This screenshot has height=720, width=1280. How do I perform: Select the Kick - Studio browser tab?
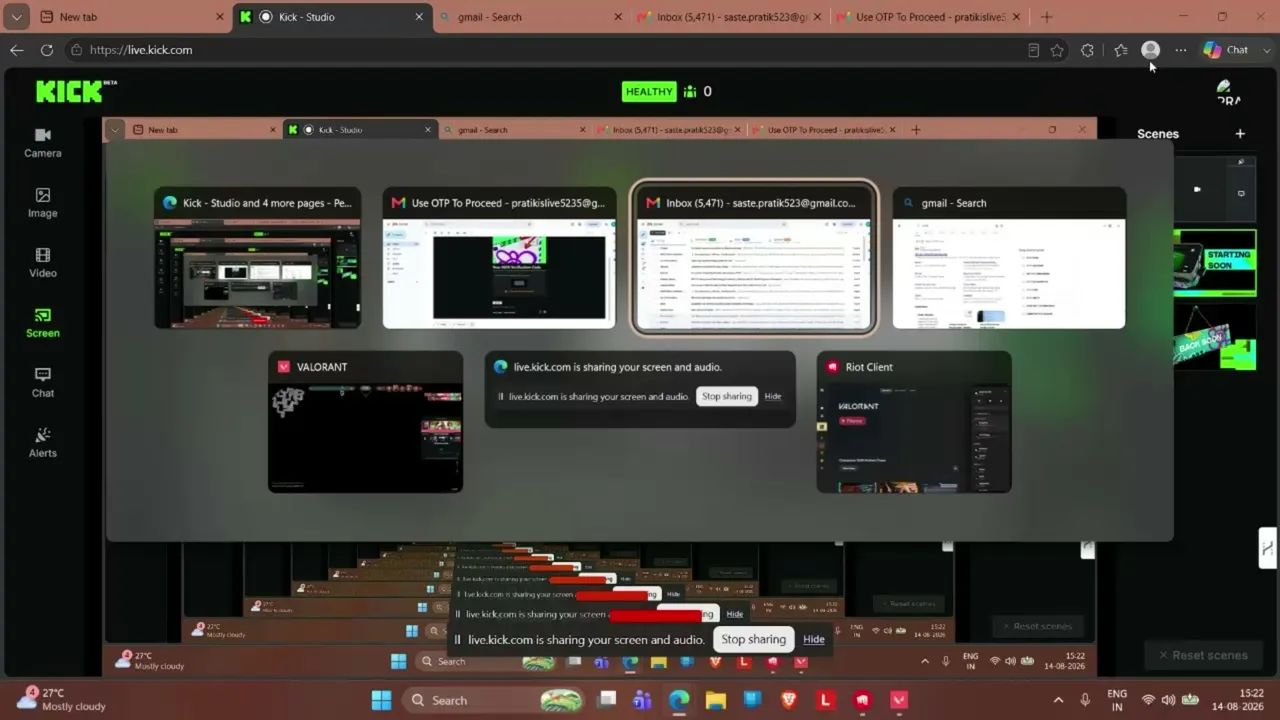332,17
